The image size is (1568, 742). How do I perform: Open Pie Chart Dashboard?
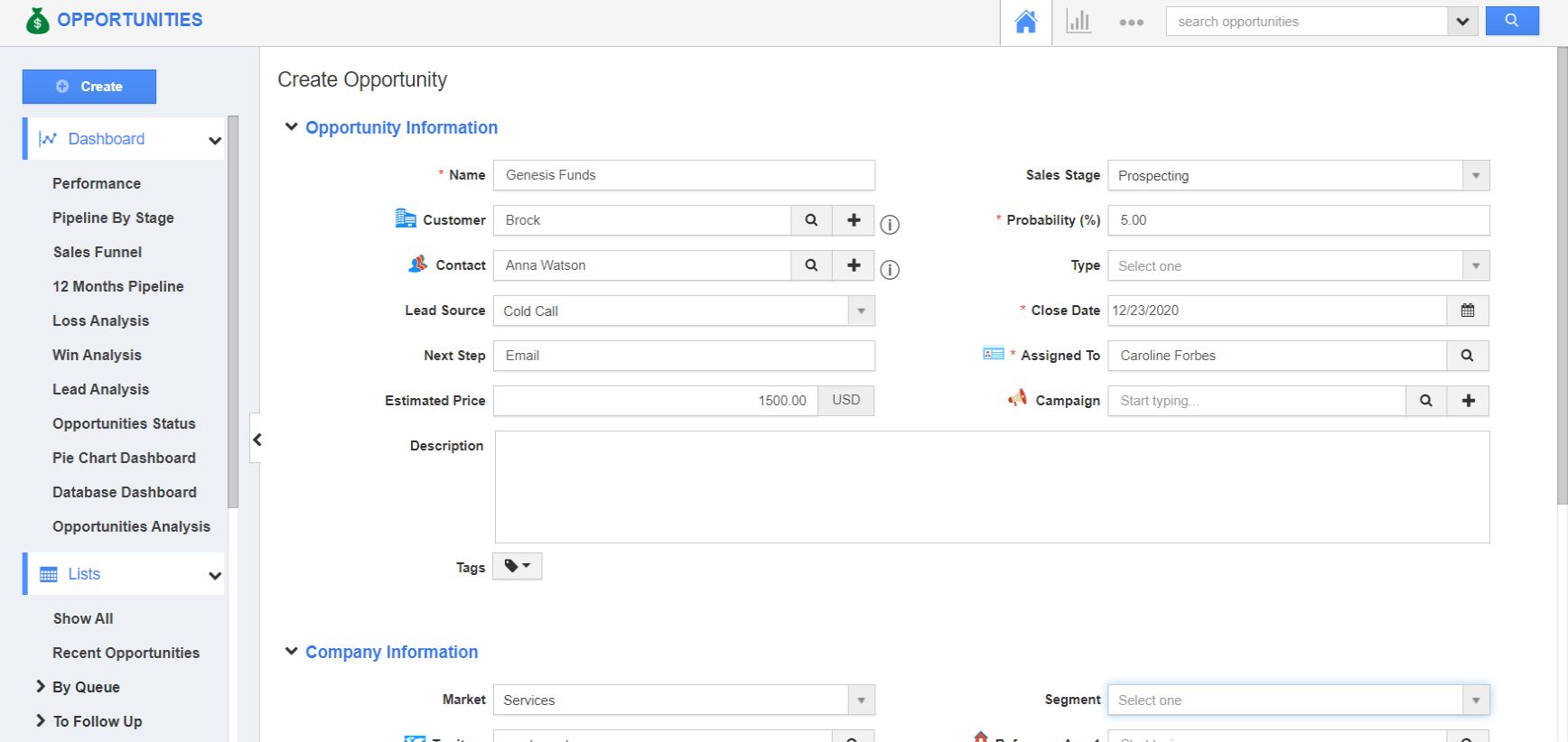124,458
